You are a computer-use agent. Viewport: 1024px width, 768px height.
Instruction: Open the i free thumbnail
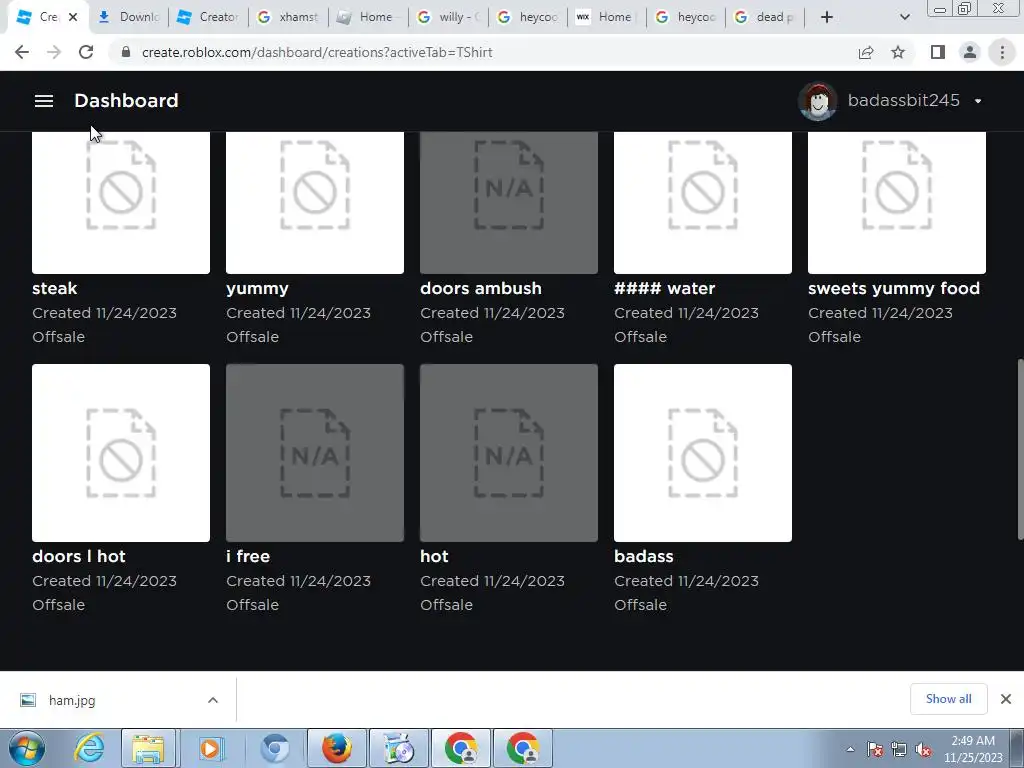[315, 453]
